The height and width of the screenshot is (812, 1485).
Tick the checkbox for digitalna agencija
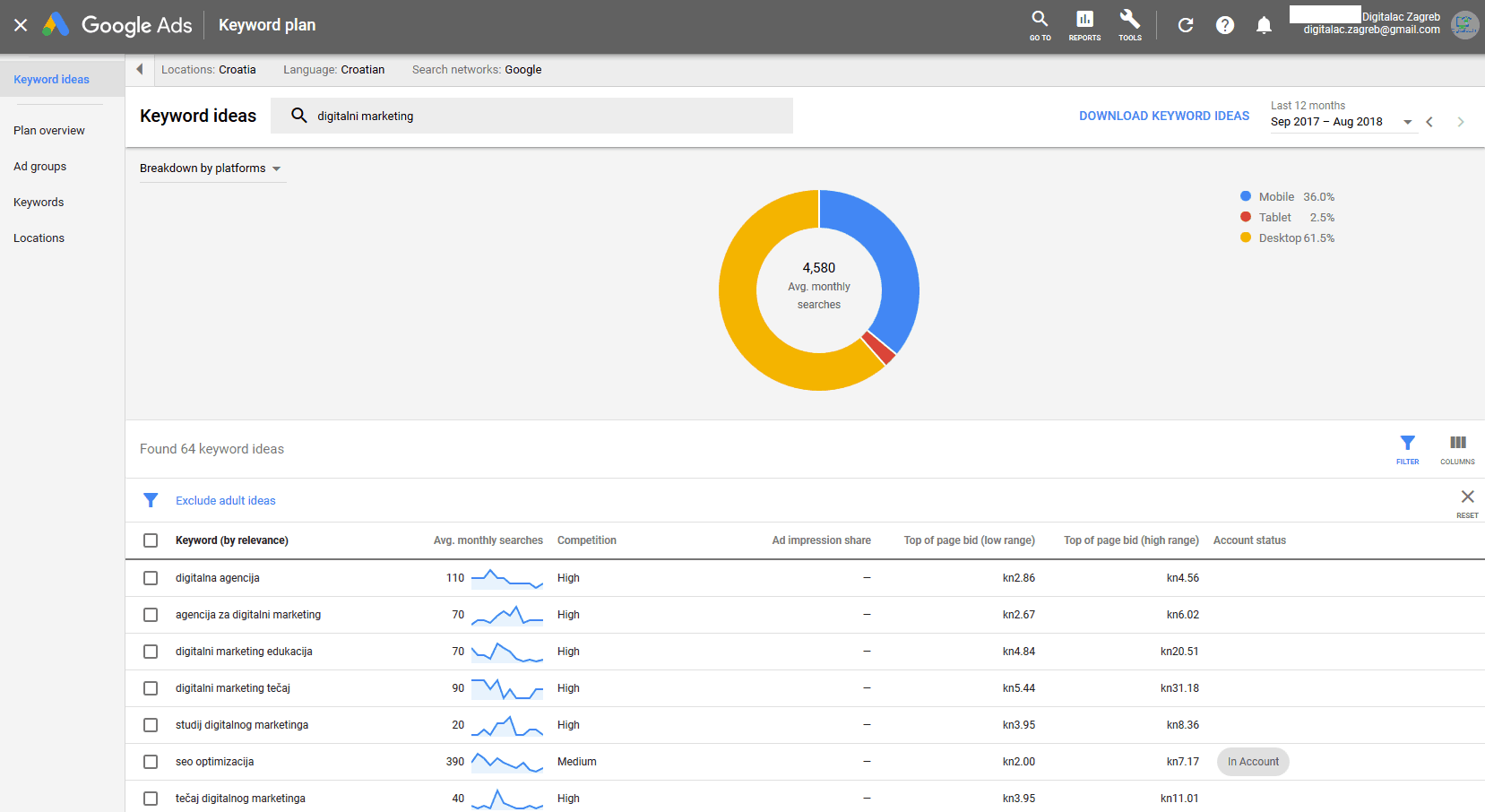point(151,578)
